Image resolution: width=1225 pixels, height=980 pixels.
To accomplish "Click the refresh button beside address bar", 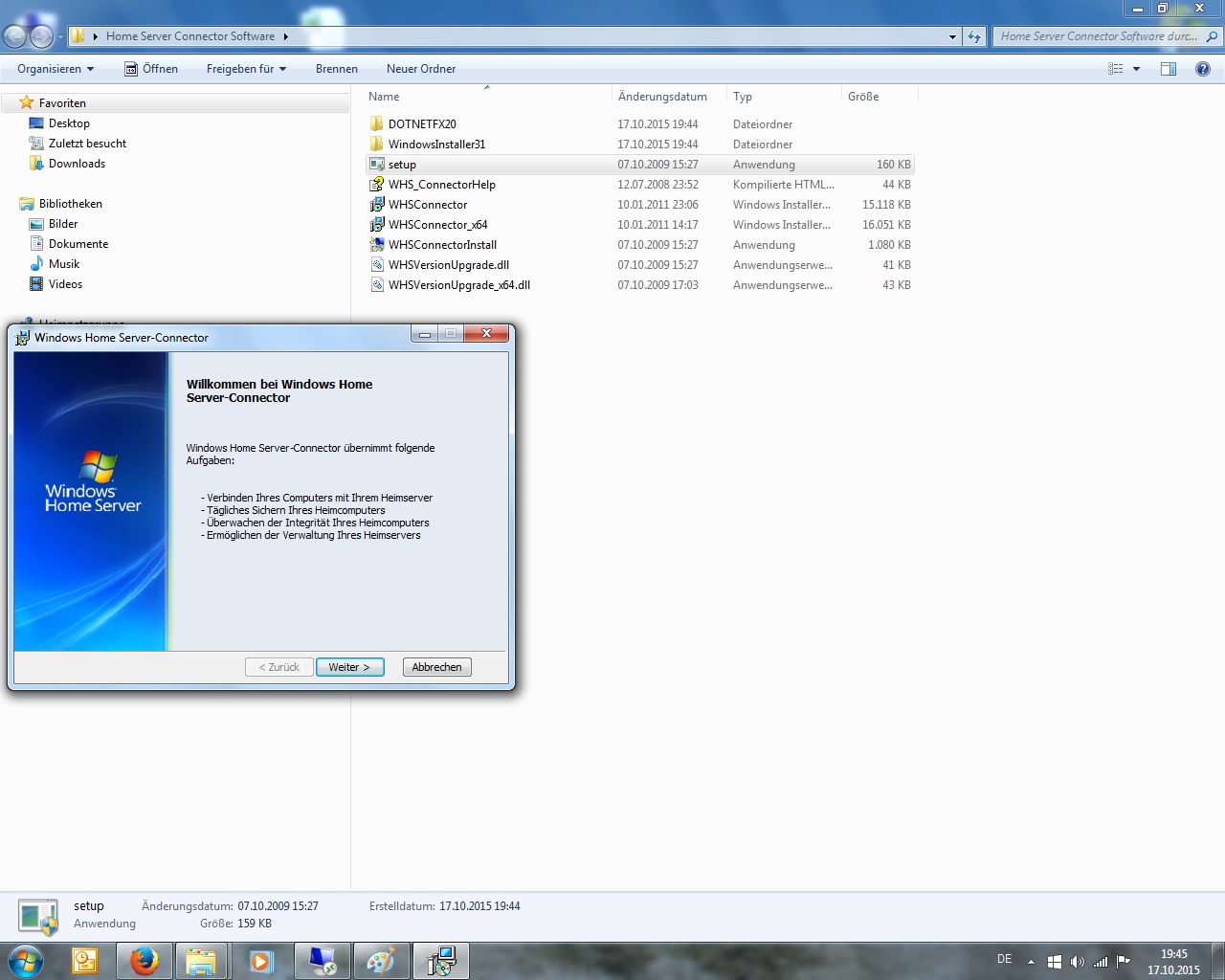I will pos(974,36).
